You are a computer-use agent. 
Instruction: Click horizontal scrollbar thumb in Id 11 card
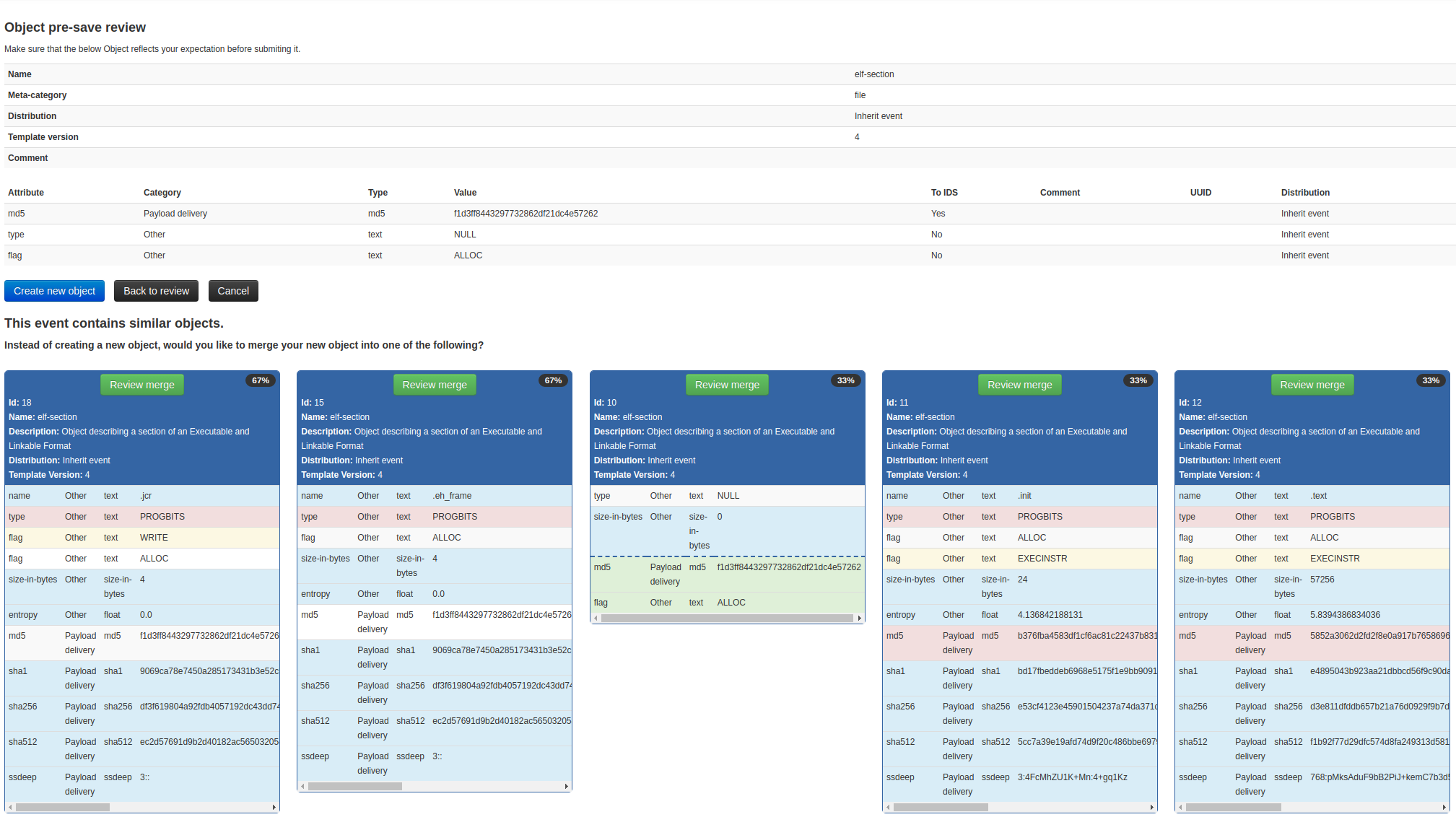tap(940, 808)
